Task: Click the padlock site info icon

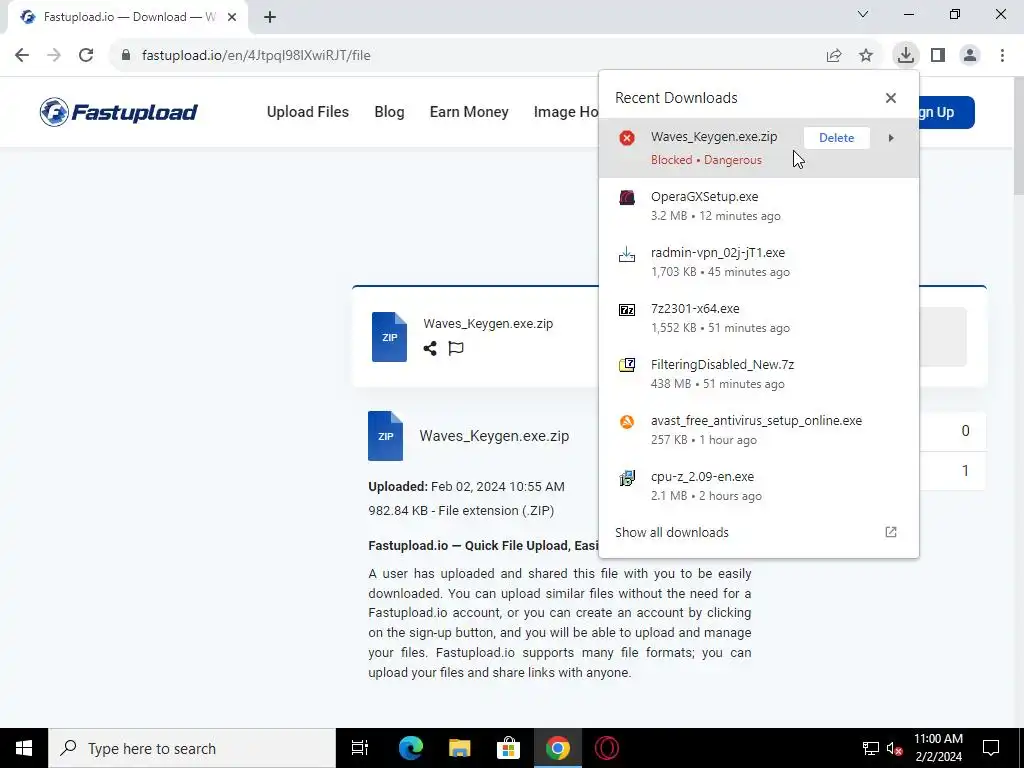Action: [125, 55]
